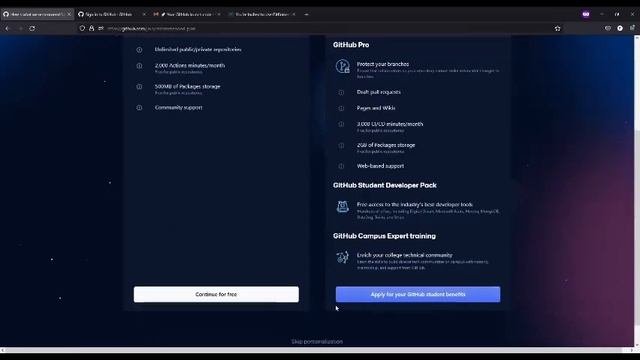Open the private browsing mask indicator
Viewport: 640px width, 360px height.
586,14
